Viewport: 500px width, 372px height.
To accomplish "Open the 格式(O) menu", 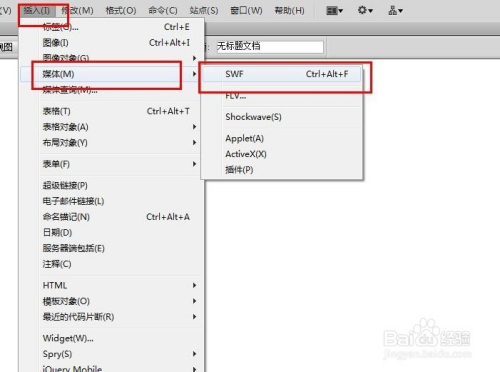I will pos(121,11).
